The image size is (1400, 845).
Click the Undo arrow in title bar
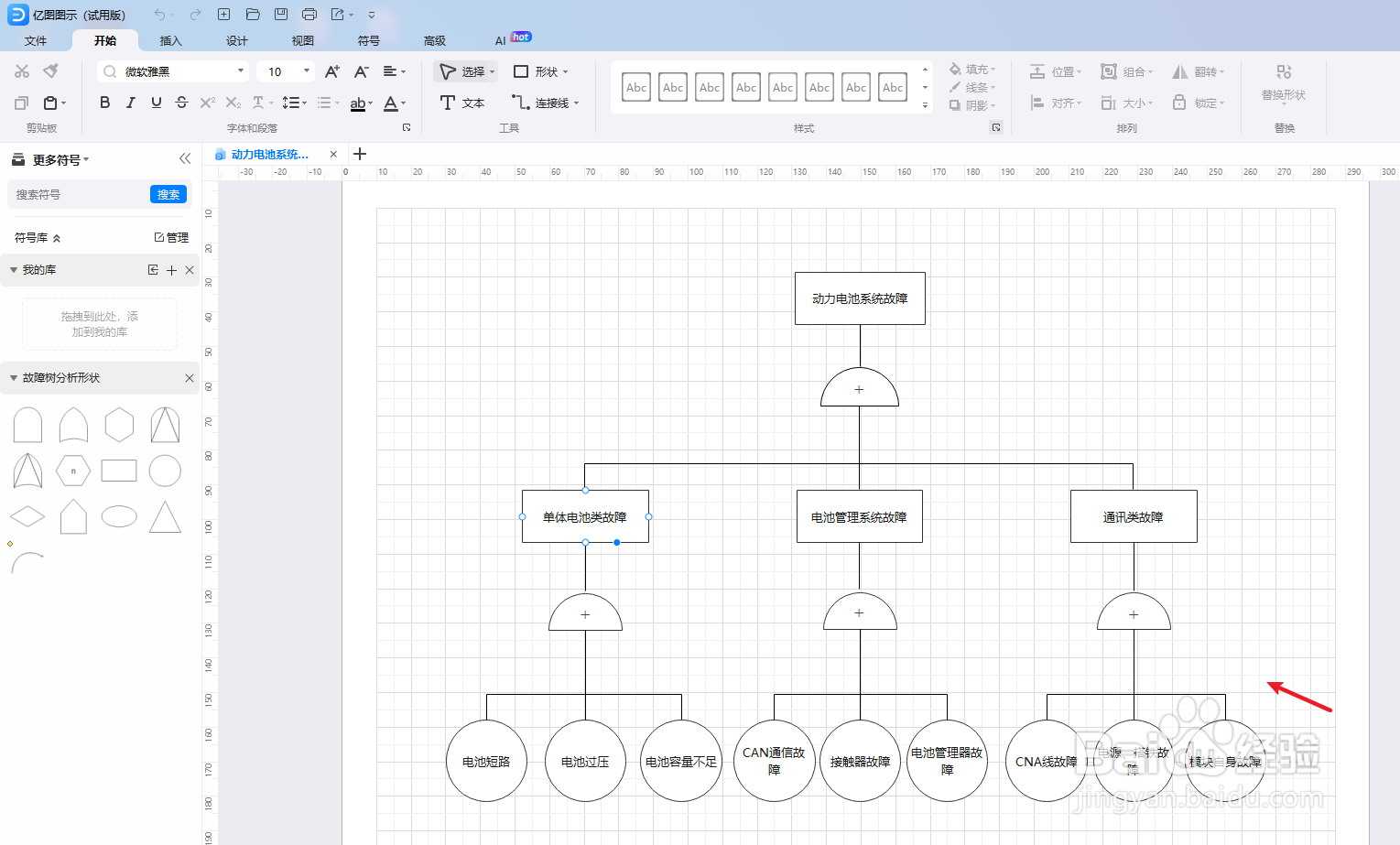(x=160, y=15)
